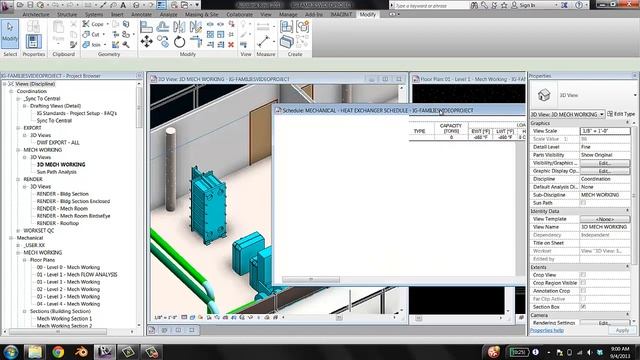Toggle the Far Clip Active checkbox
Image resolution: width=640 pixels, height=360 pixels.
tap(583, 299)
